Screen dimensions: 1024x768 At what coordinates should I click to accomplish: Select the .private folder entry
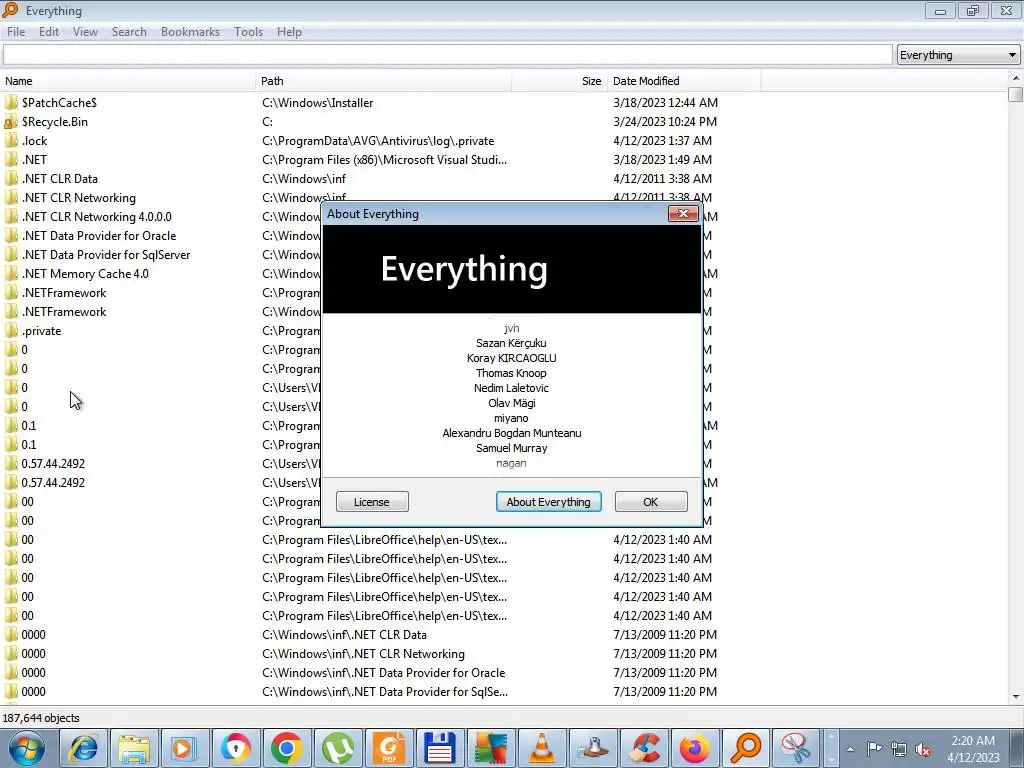(41, 330)
